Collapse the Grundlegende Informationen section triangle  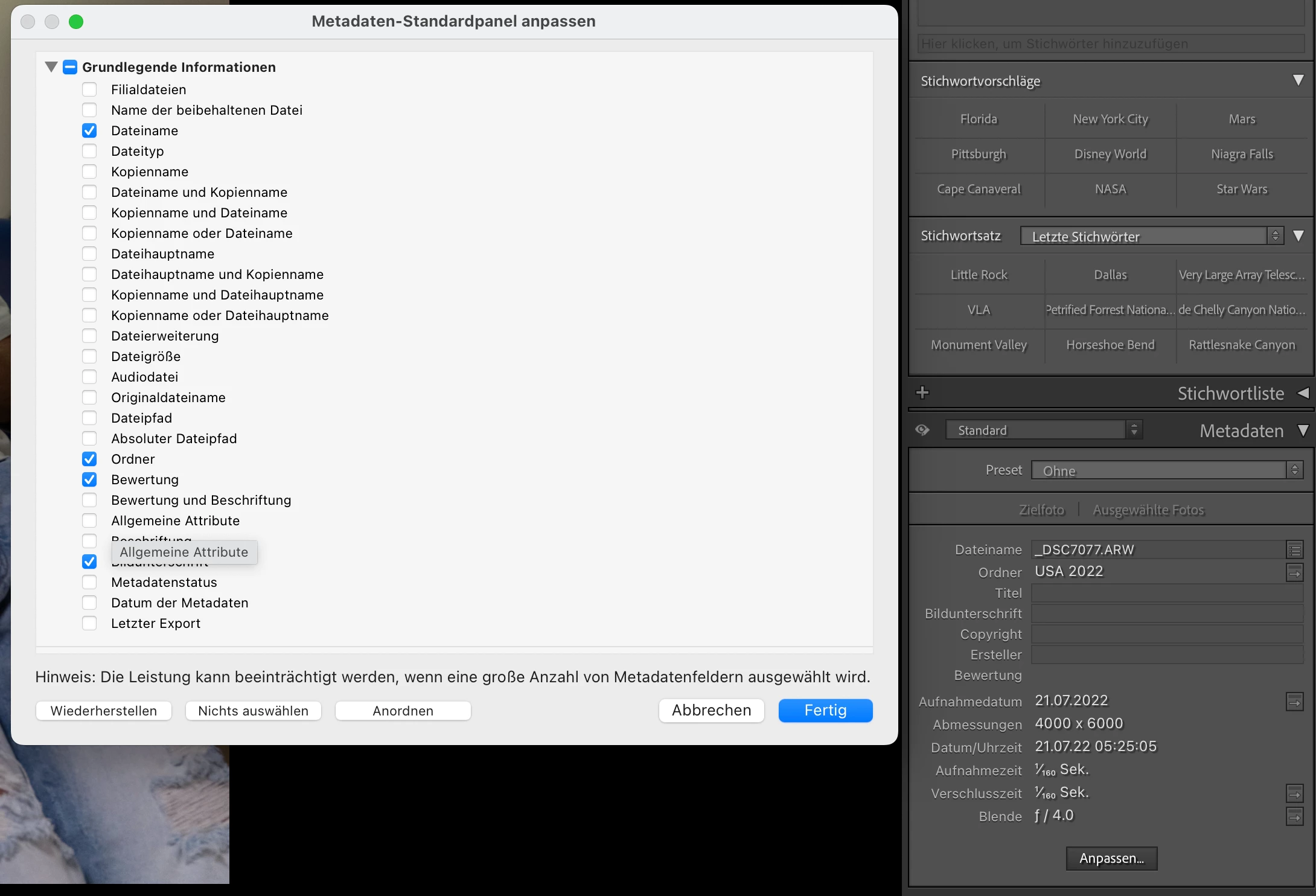click(x=51, y=67)
